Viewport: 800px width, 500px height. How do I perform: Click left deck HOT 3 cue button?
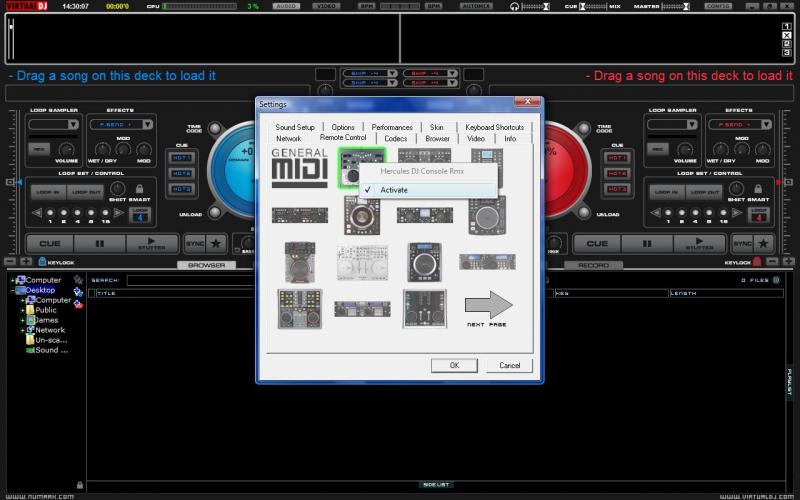coord(182,189)
